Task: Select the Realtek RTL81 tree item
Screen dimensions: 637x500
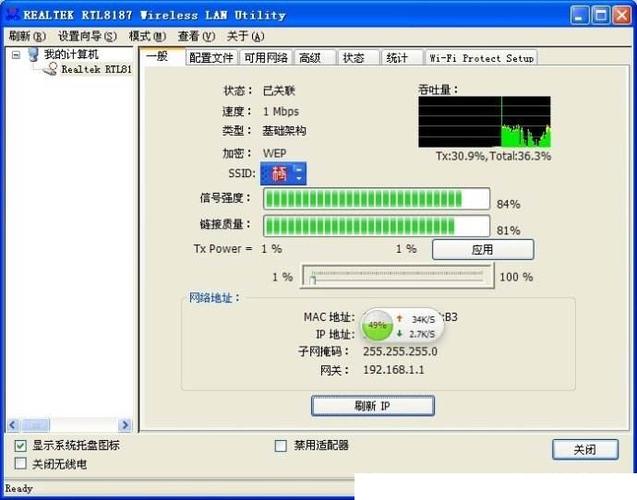Action: pos(97,69)
